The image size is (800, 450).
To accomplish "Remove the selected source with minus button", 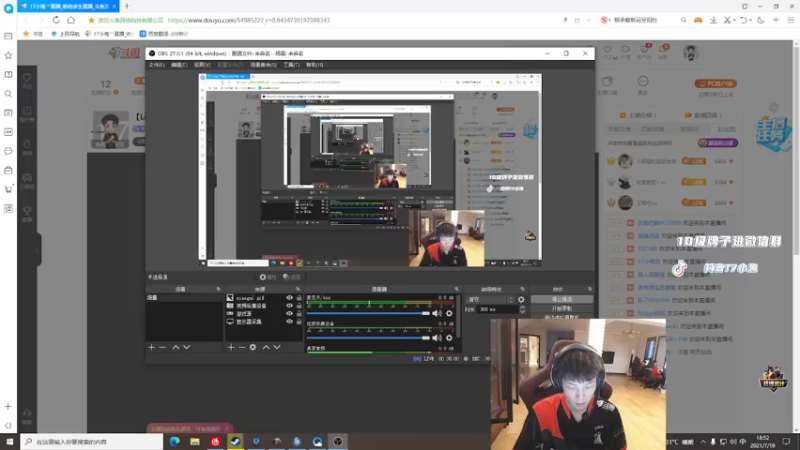I will click(242, 347).
